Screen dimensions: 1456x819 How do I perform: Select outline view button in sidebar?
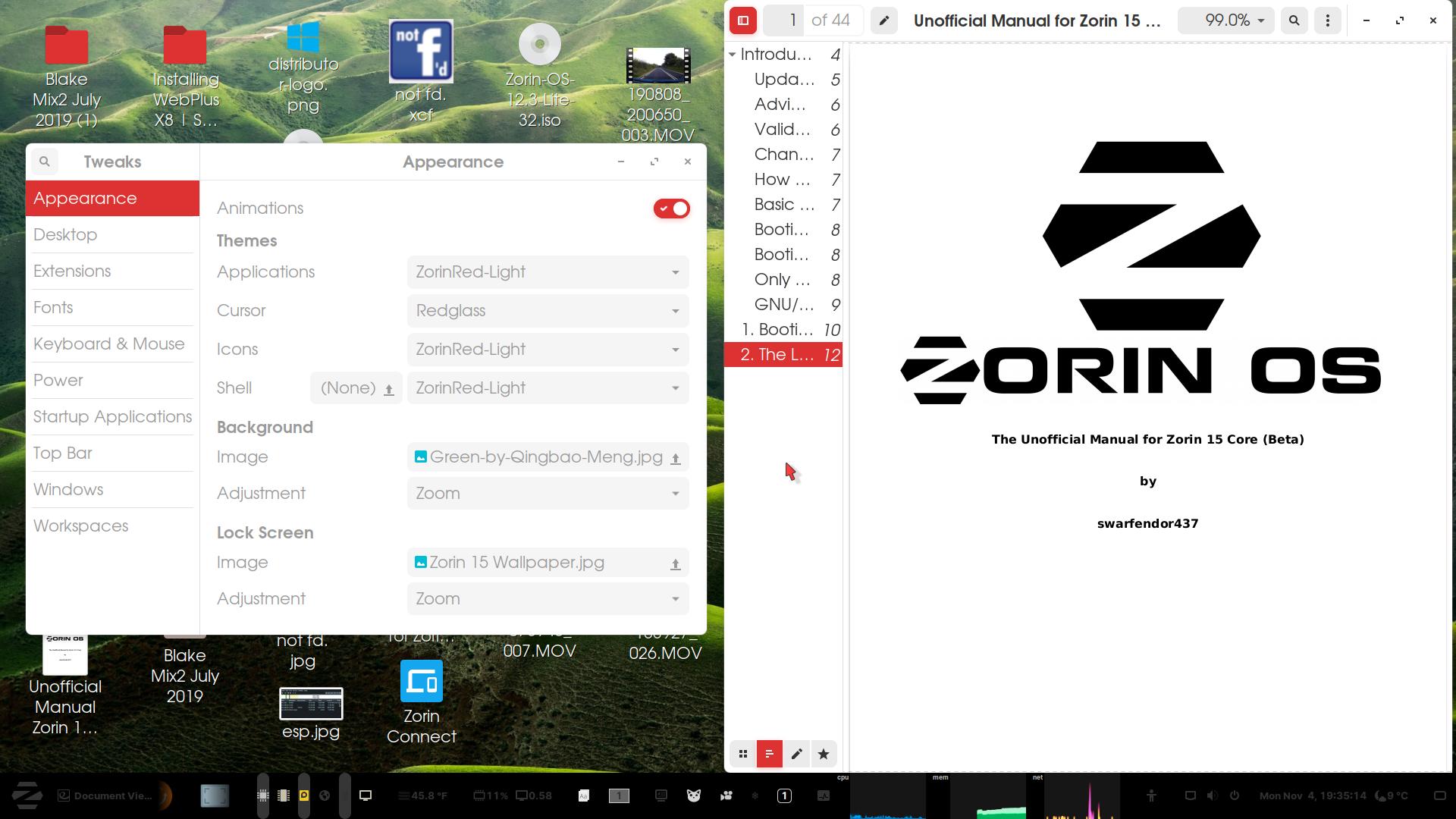(x=770, y=754)
